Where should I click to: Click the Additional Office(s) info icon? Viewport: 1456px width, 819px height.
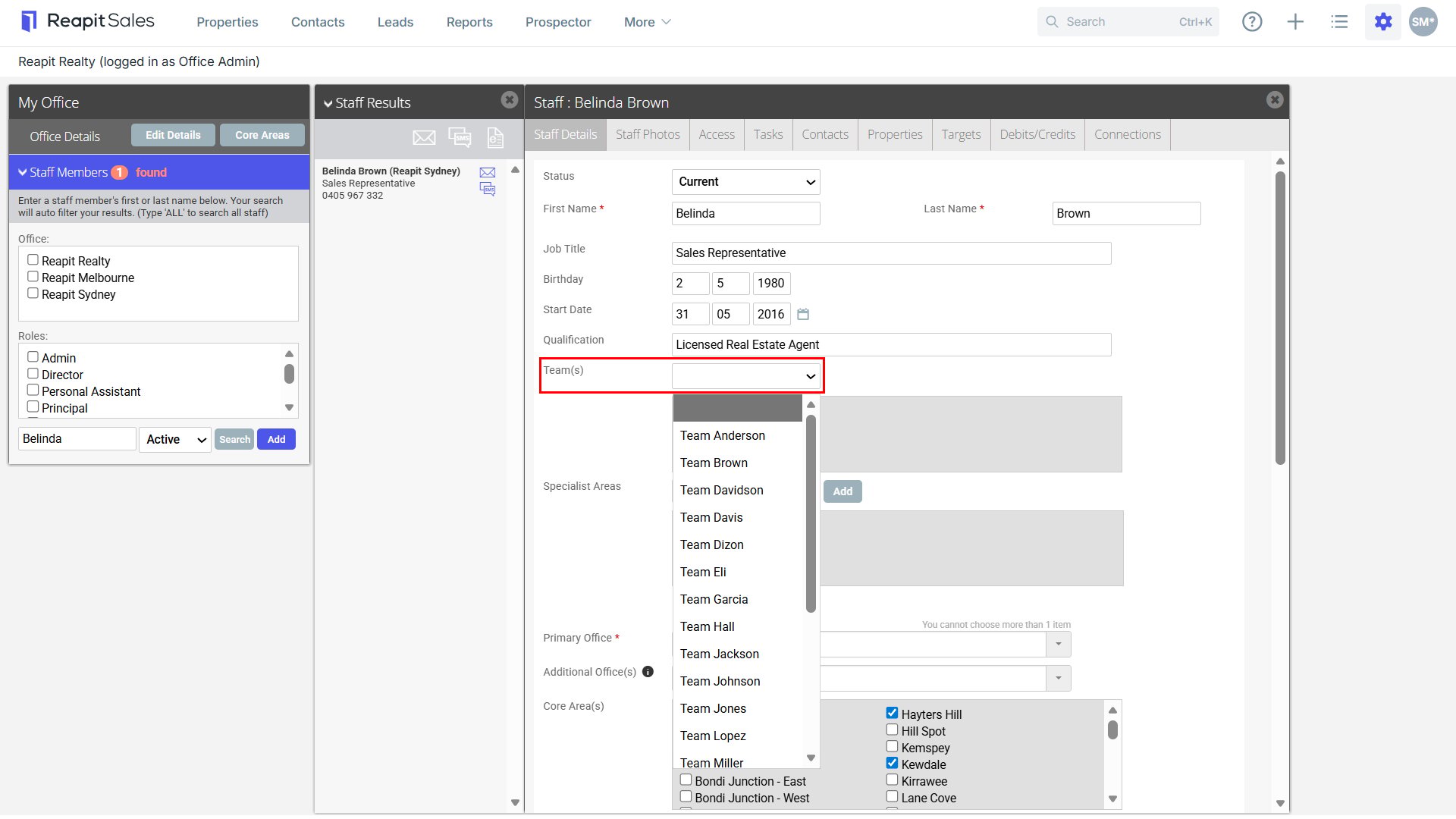[x=648, y=671]
